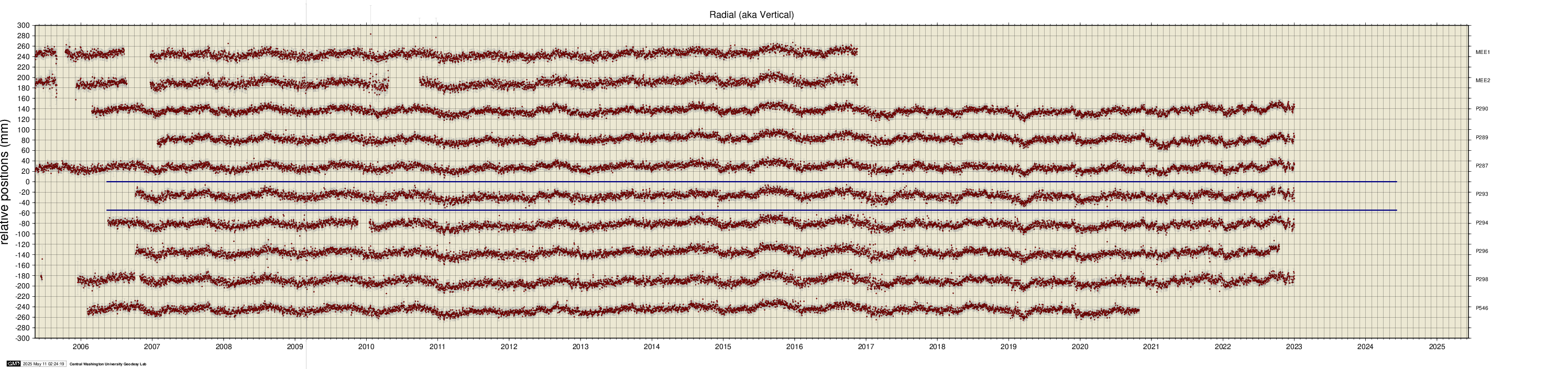Click the 2007 year label
Image resolution: width=1568 pixels, height=369 pixels.
tap(151, 347)
